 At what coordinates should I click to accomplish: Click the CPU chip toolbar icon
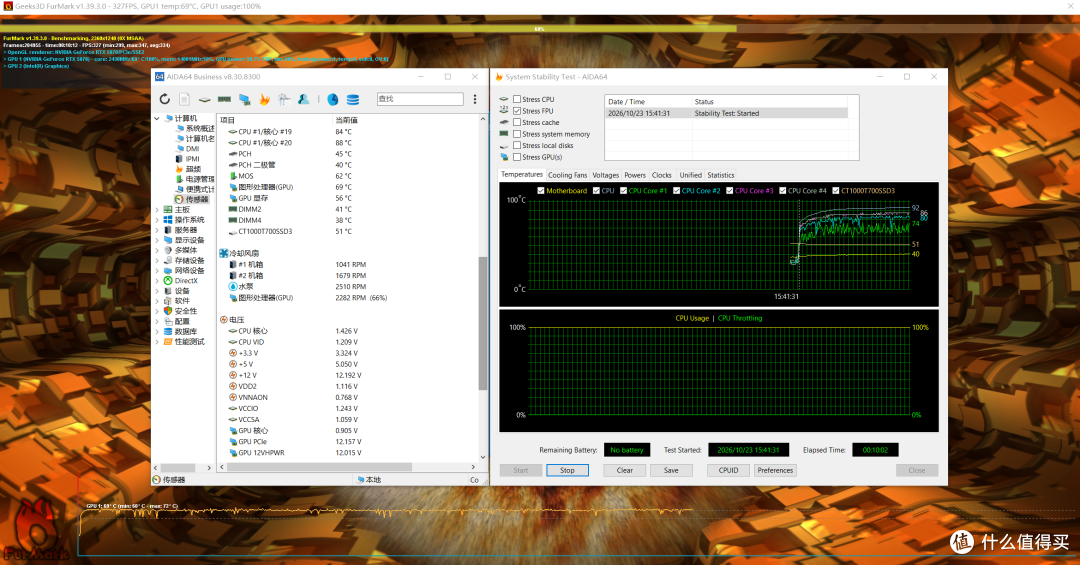click(205, 99)
